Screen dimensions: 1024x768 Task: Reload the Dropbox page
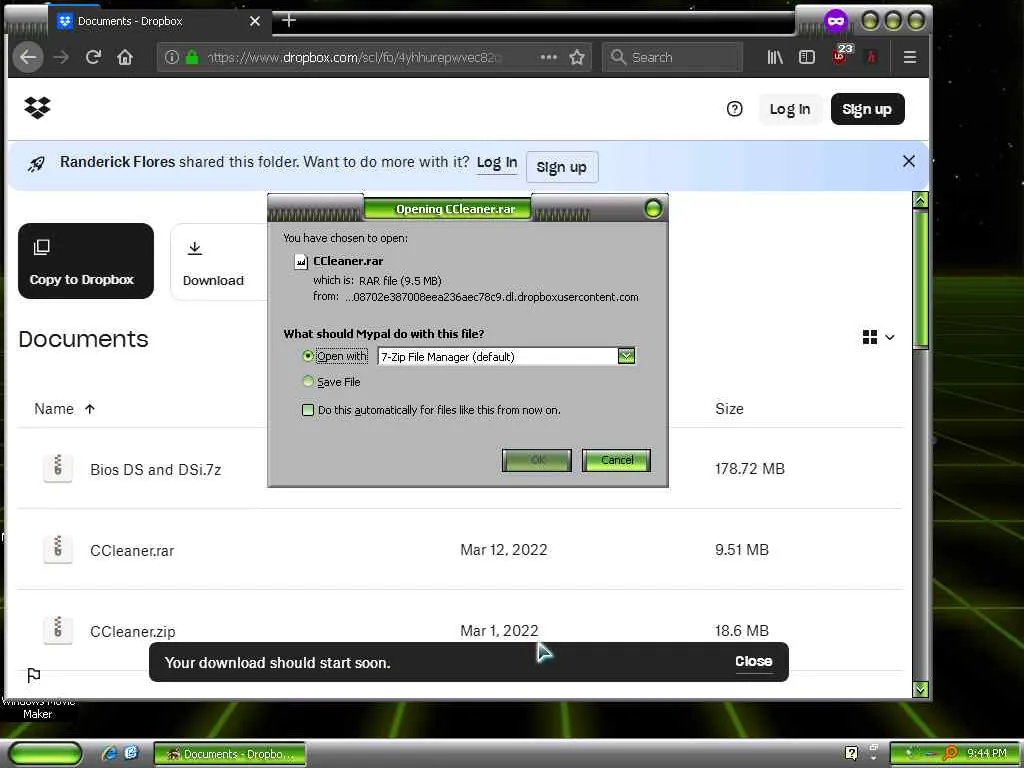click(93, 57)
